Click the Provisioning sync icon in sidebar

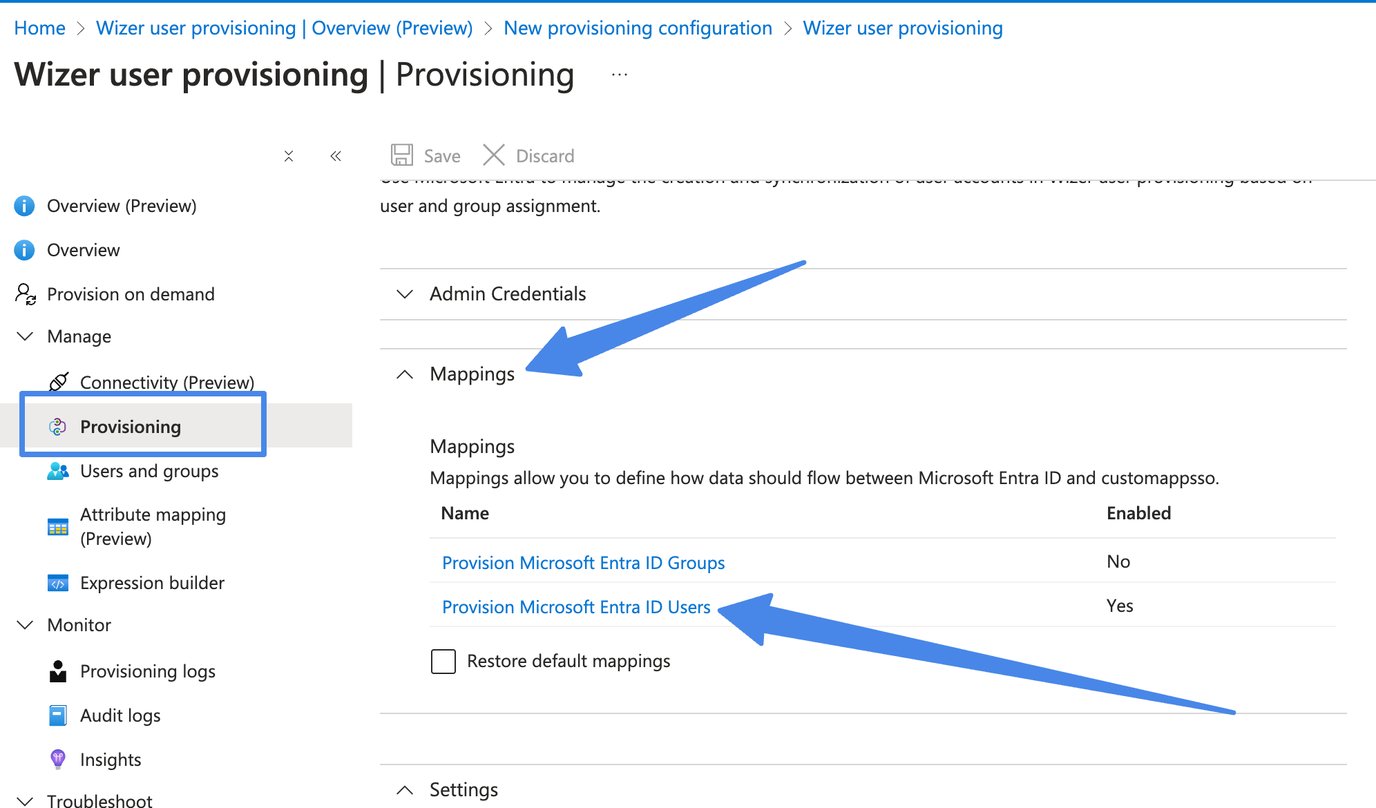(57, 425)
